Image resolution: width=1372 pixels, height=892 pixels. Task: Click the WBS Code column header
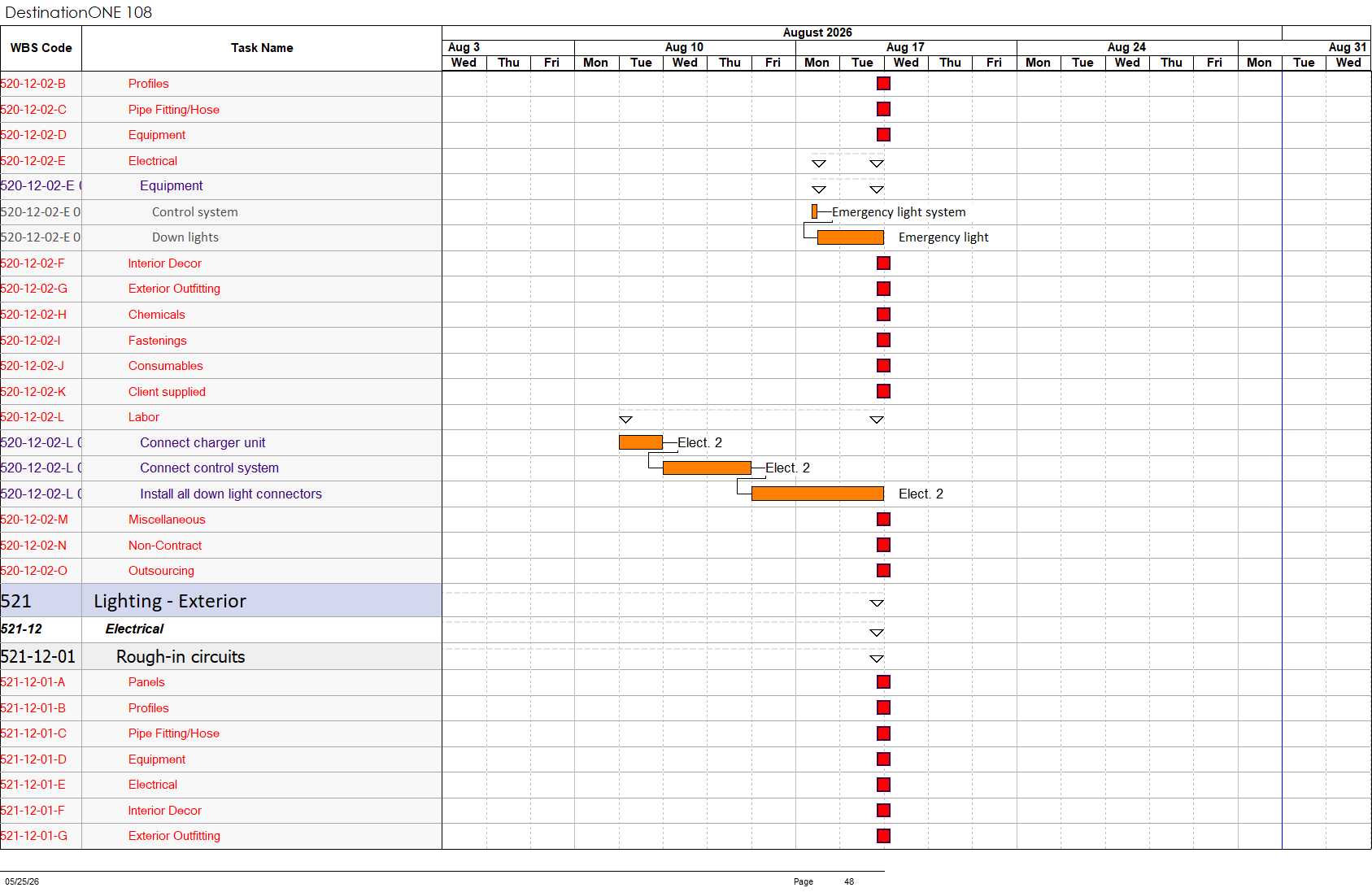click(x=41, y=48)
